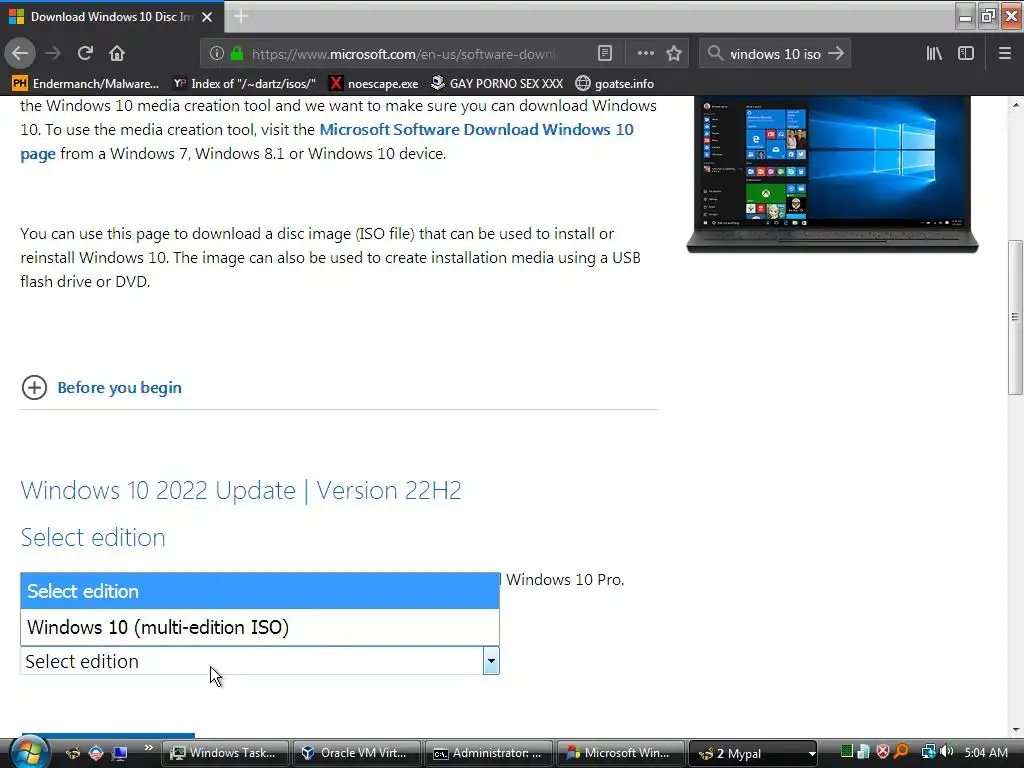Click the forward navigation arrow
Screen dimensions: 1024x768
[x=53, y=54]
